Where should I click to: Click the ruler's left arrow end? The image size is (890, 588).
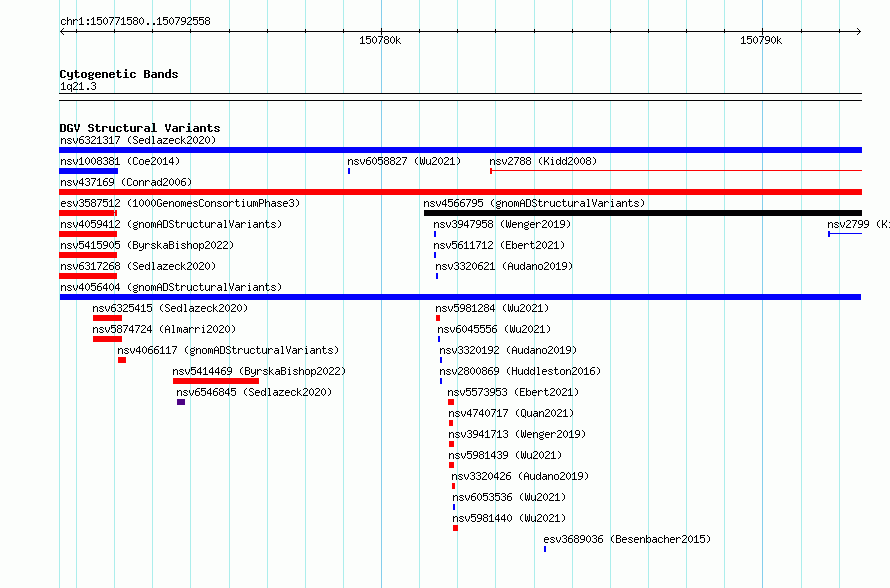tap(62, 31)
